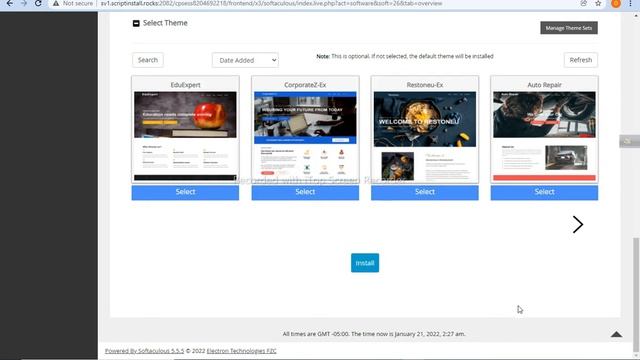
Task: Preview the Auto Repair theme thumbnail
Action: 544,136
